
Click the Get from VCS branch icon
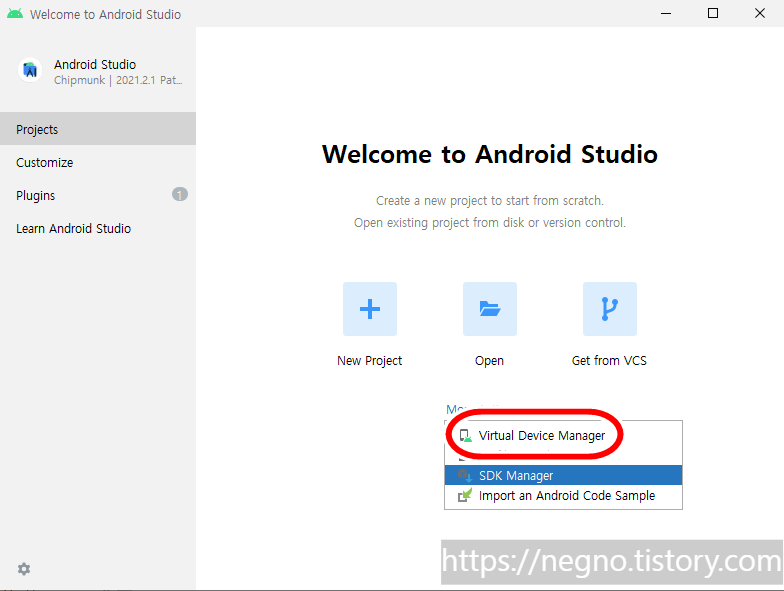tap(610, 308)
